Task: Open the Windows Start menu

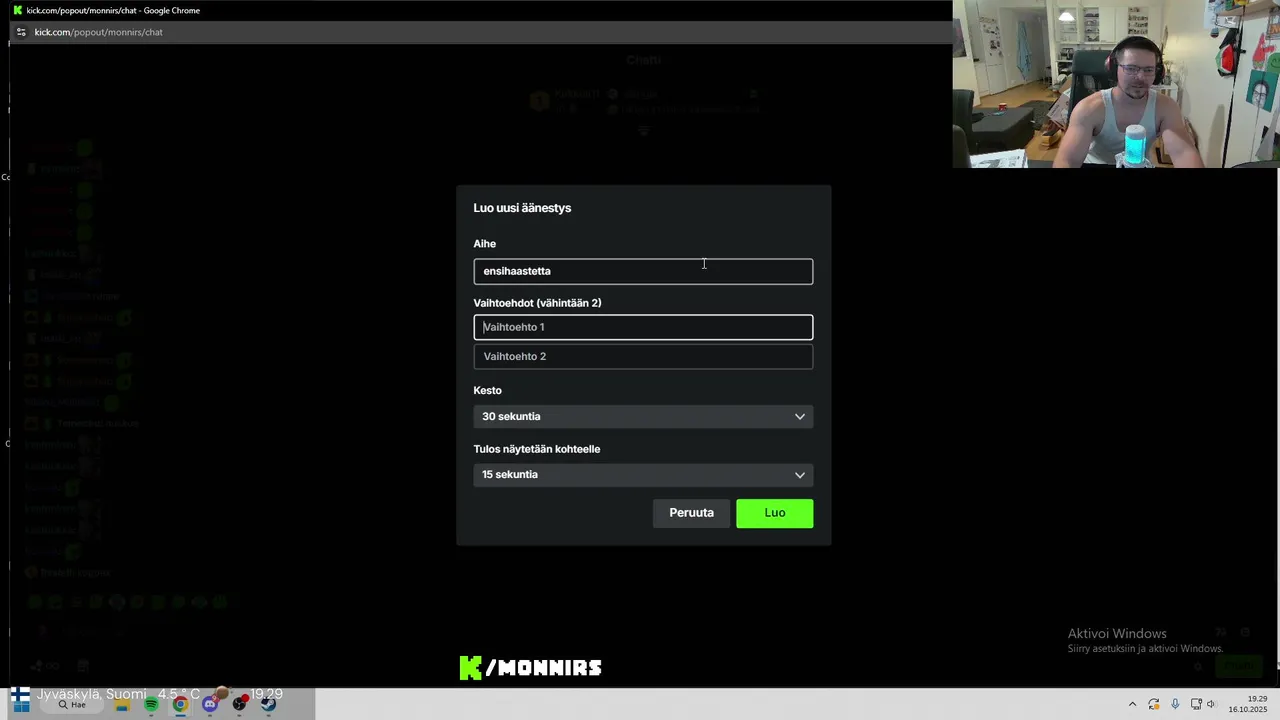Action: pyautogui.click(x=20, y=704)
